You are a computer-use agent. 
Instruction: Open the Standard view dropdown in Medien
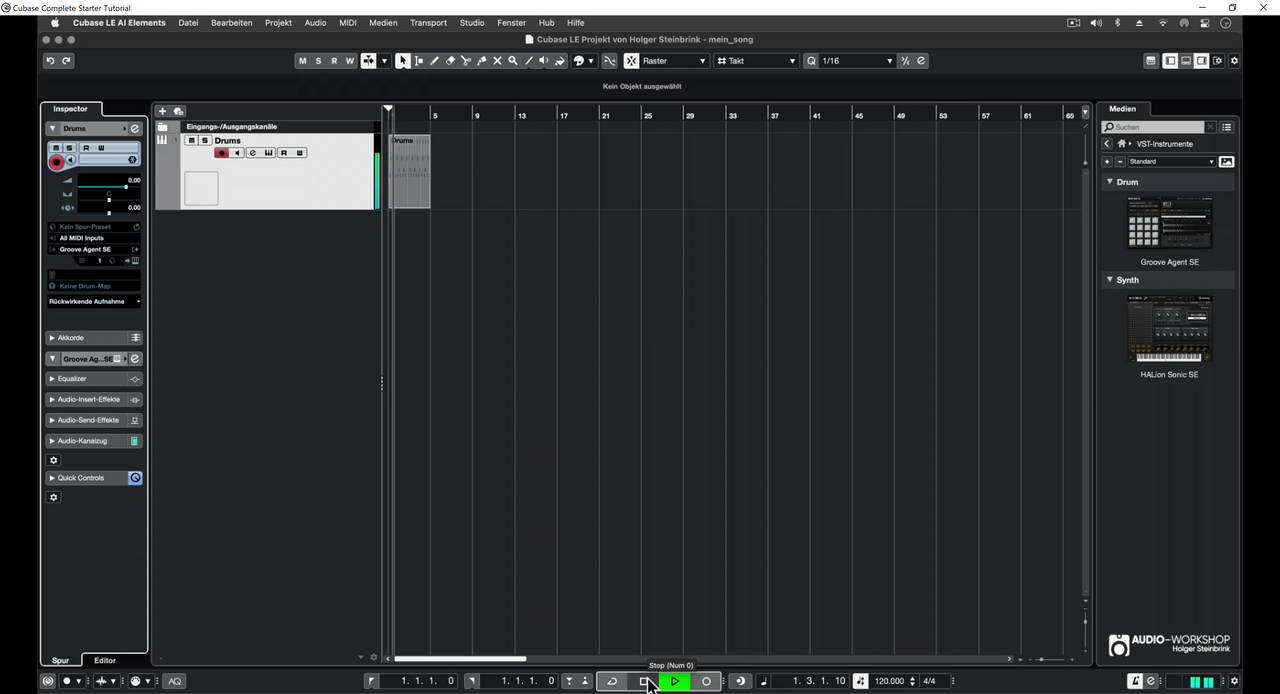[1171, 162]
